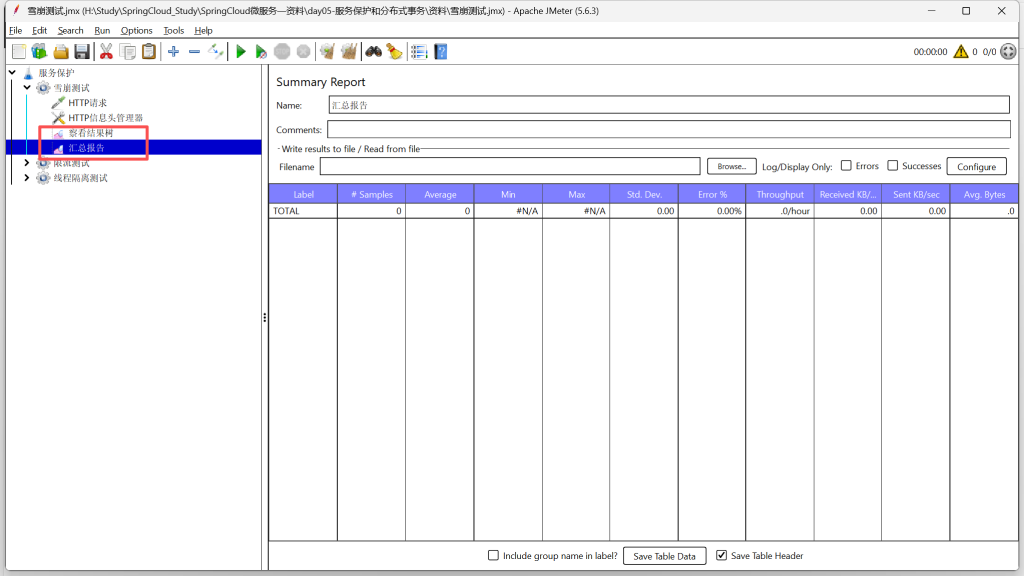Open the Options menu

pos(137,31)
